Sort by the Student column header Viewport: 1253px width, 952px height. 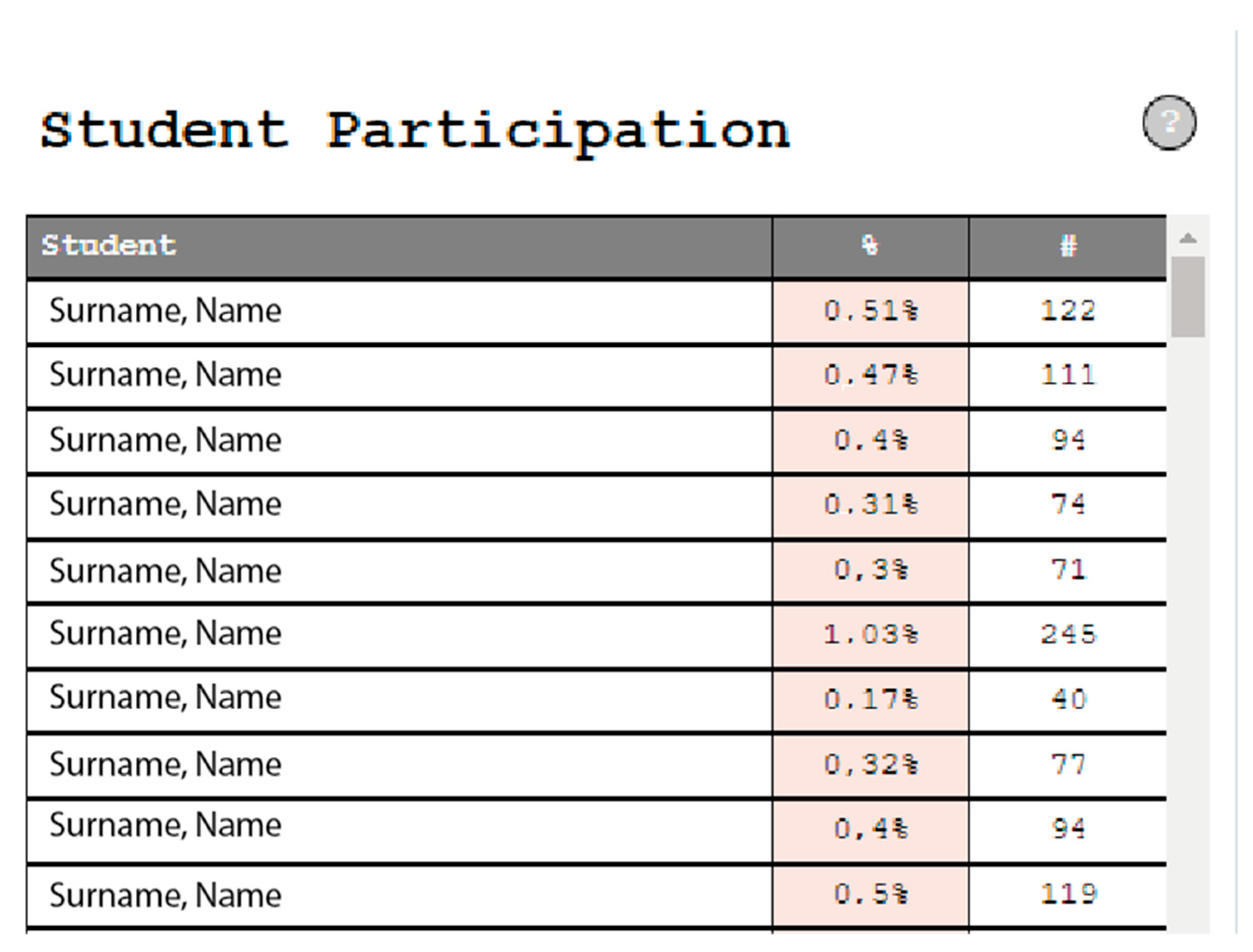point(109,245)
